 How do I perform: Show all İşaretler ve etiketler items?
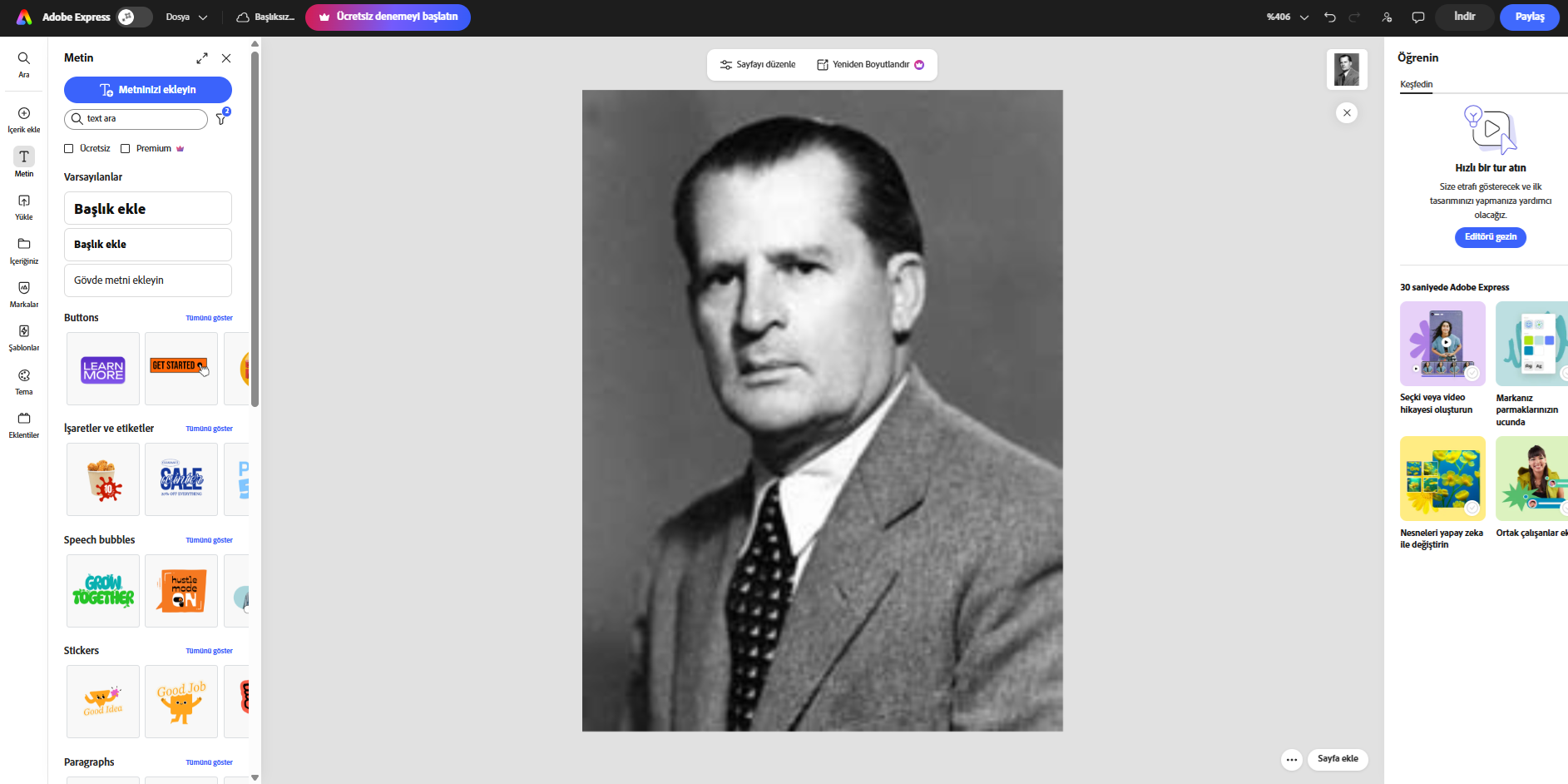coord(209,429)
